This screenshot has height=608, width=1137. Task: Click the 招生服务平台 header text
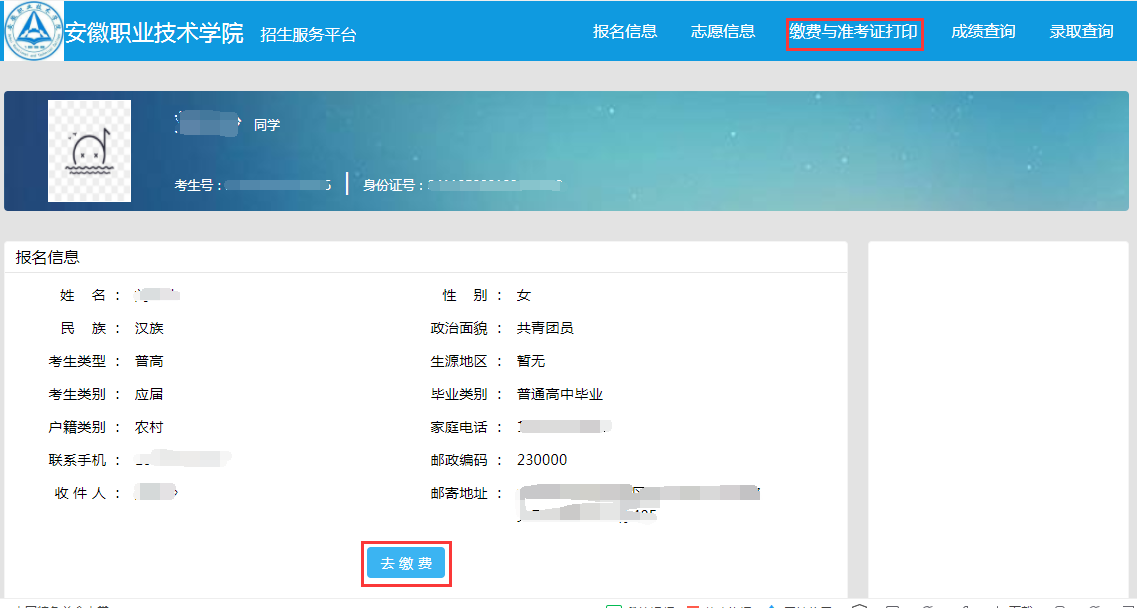[308, 35]
